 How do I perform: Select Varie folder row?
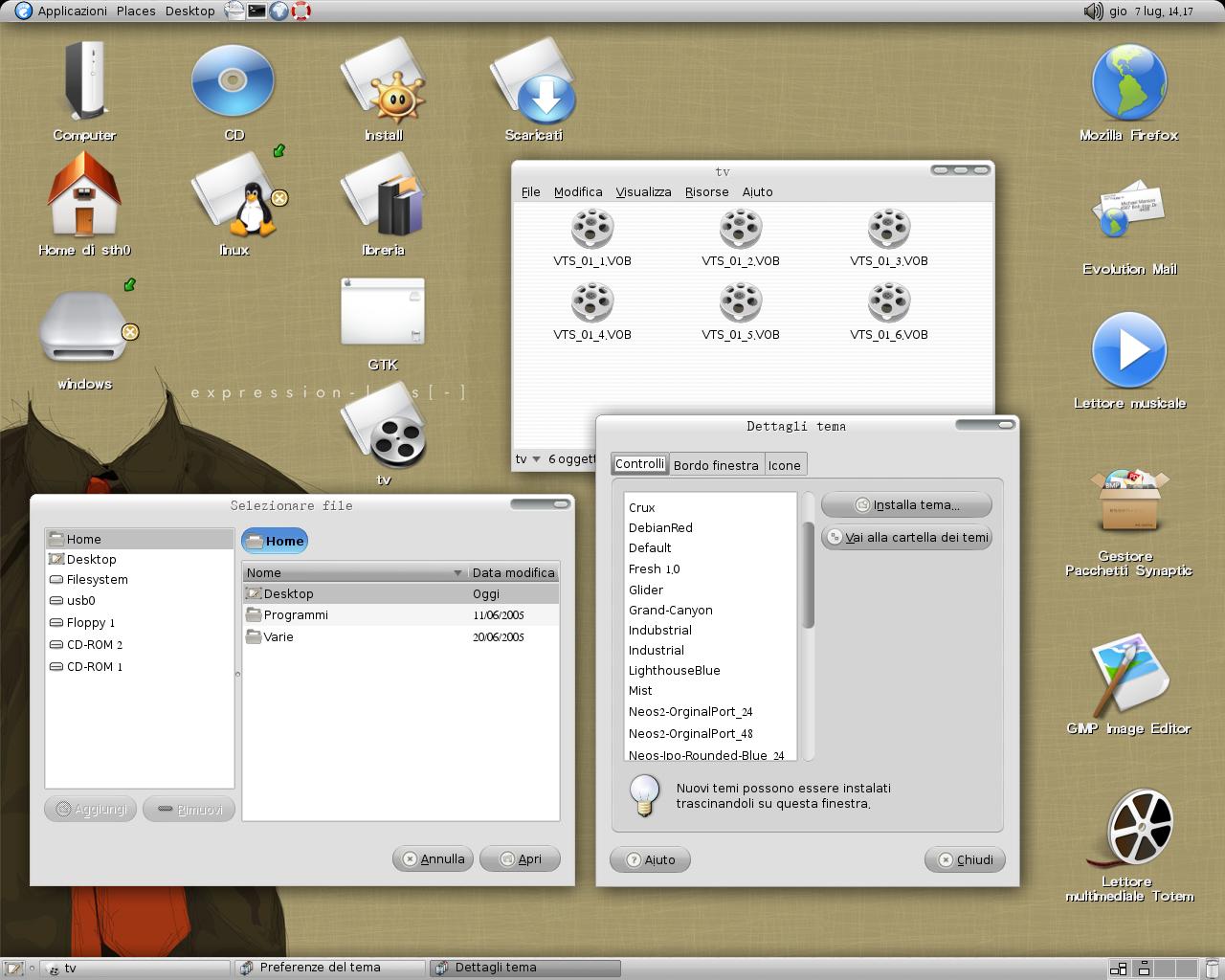pos(400,636)
